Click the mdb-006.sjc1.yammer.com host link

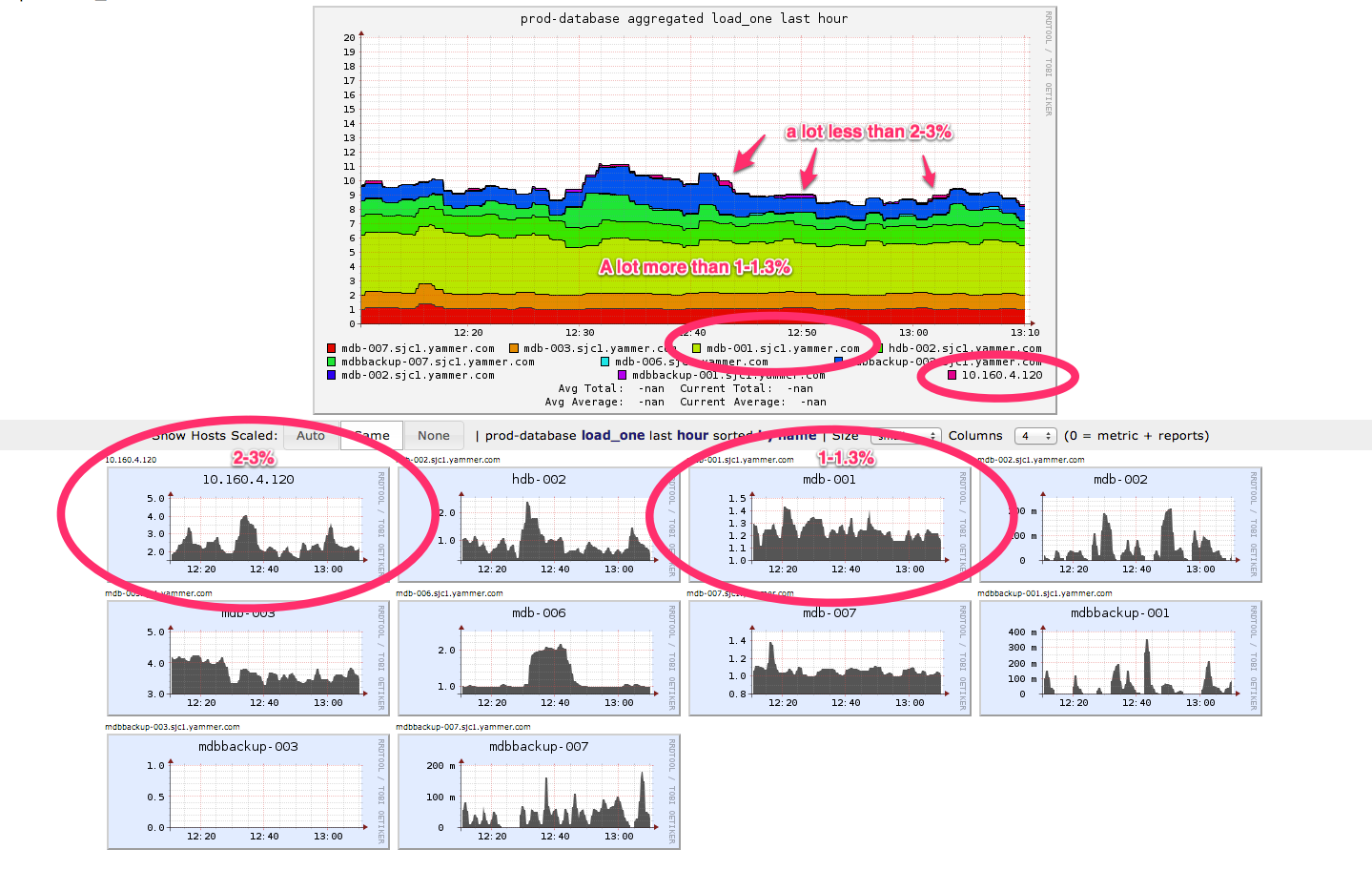pos(449,593)
